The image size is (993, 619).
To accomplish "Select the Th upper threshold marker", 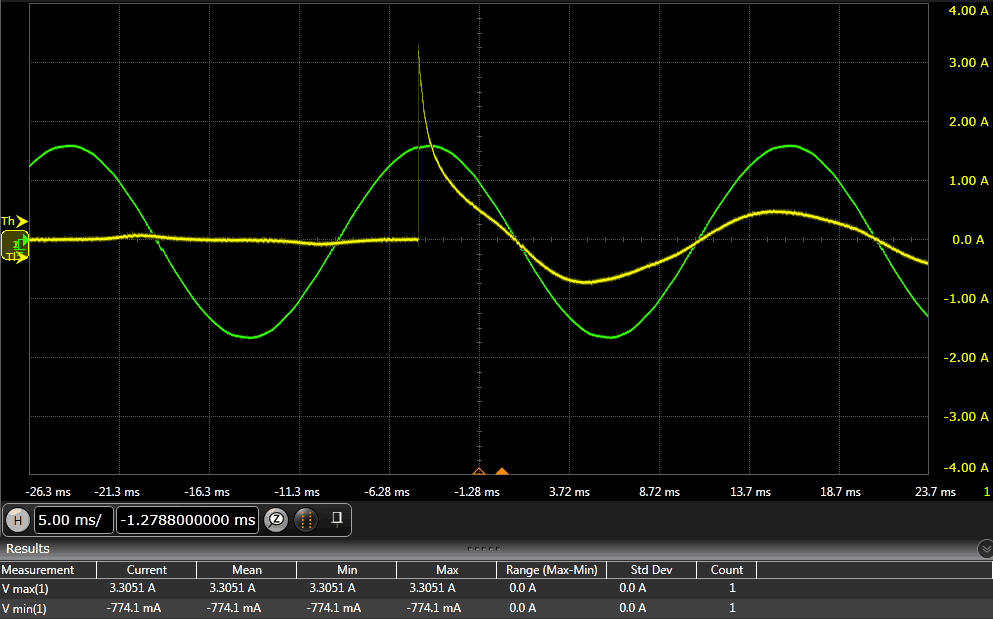I will tap(13, 221).
